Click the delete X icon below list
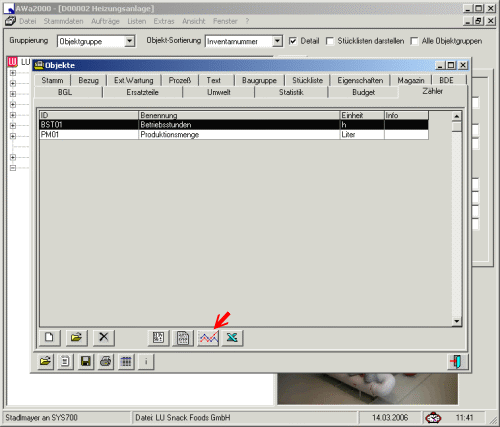Viewport: 500px width, 427px height. (x=104, y=337)
